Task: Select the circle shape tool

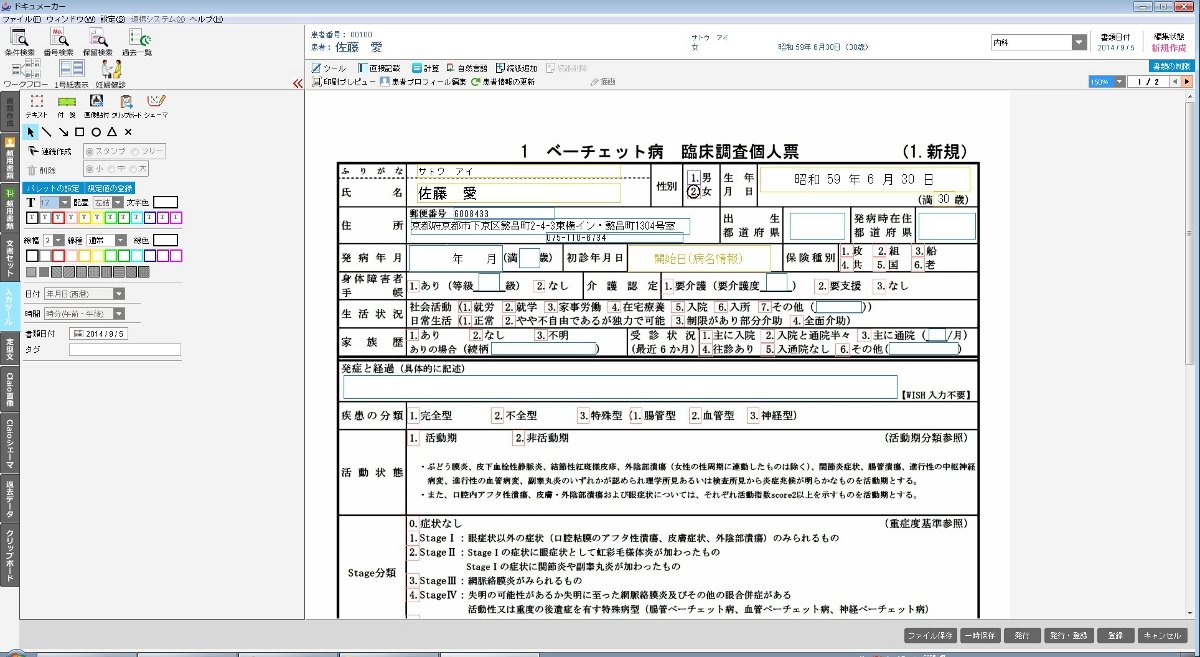Action: click(x=96, y=131)
